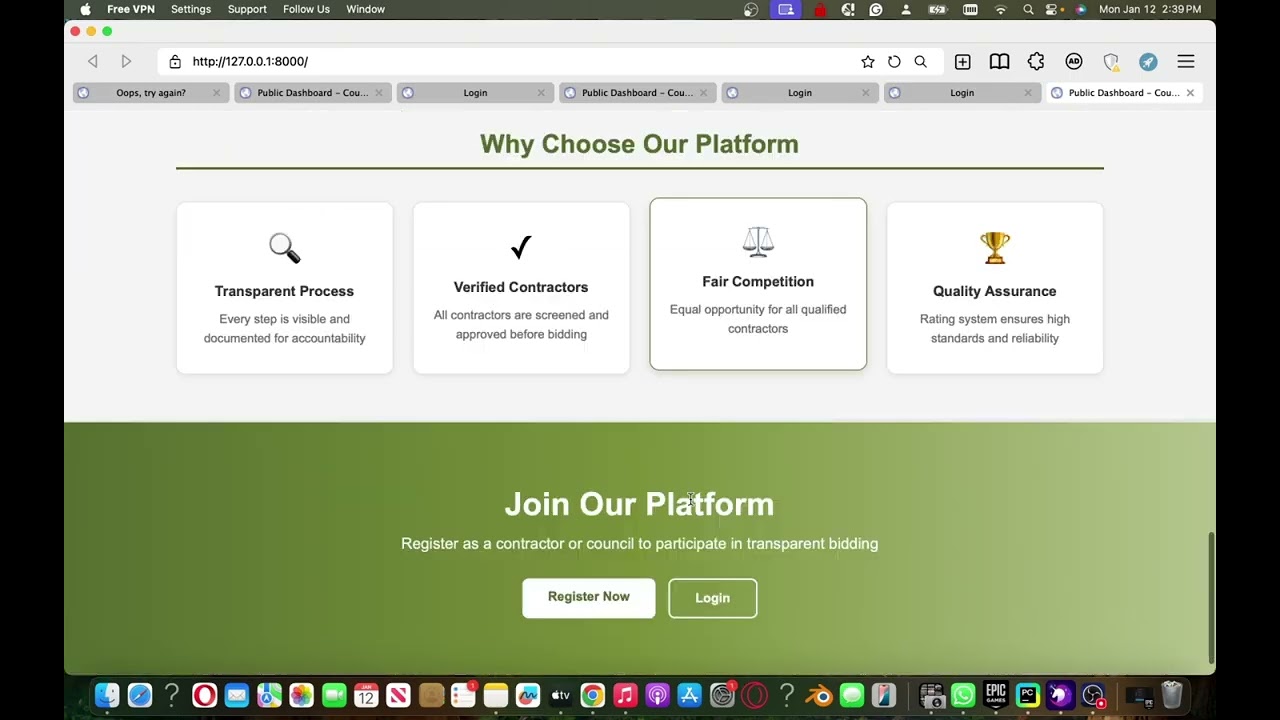The image size is (1280, 720).
Task: Open Blender from the dock
Action: pyautogui.click(x=820, y=695)
